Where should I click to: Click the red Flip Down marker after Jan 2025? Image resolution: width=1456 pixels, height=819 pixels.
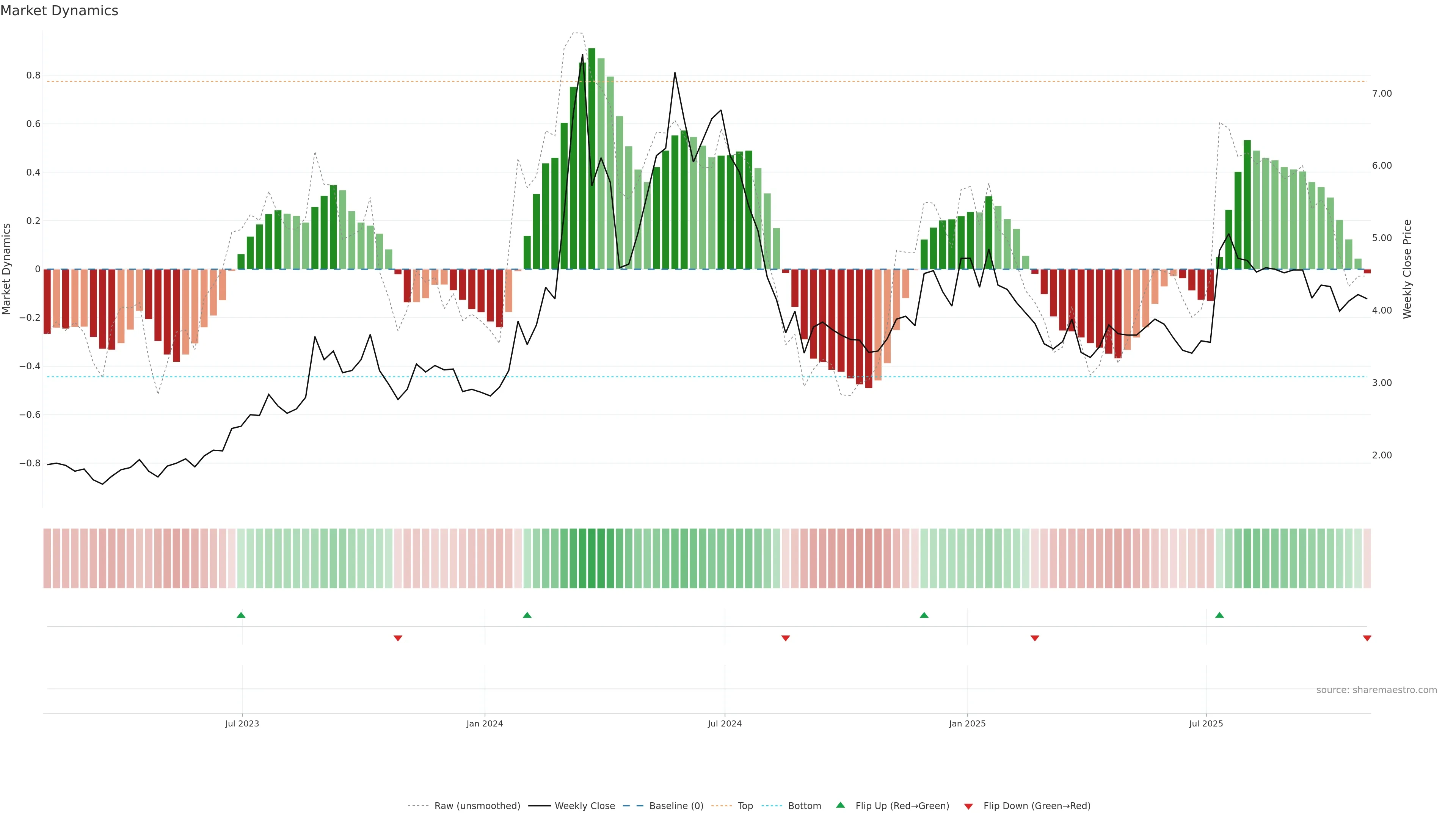[x=1034, y=638]
